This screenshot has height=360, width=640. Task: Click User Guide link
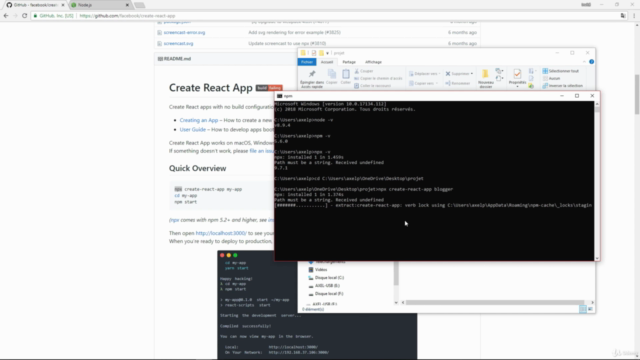pyautogui.click(x=193, y=129)
